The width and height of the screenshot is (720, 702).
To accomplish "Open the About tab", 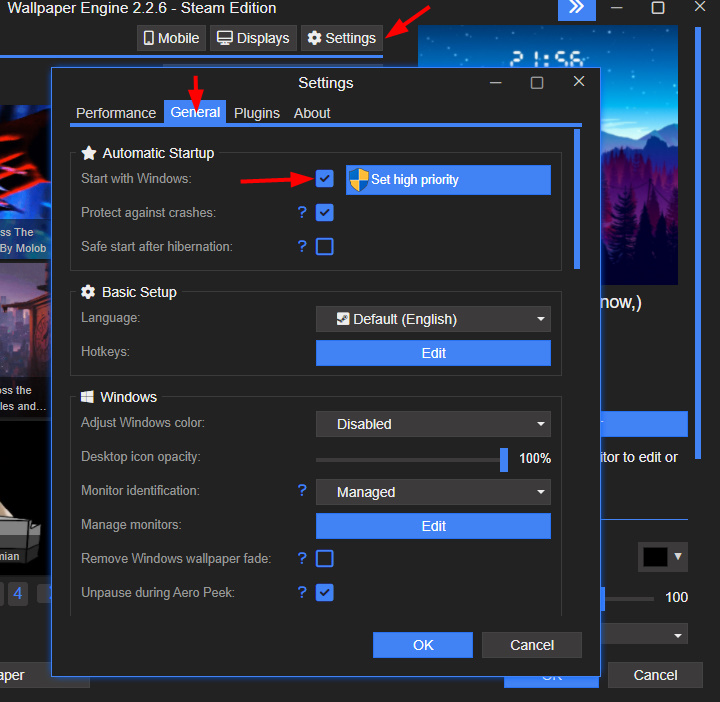I will [x=312, y=113].
